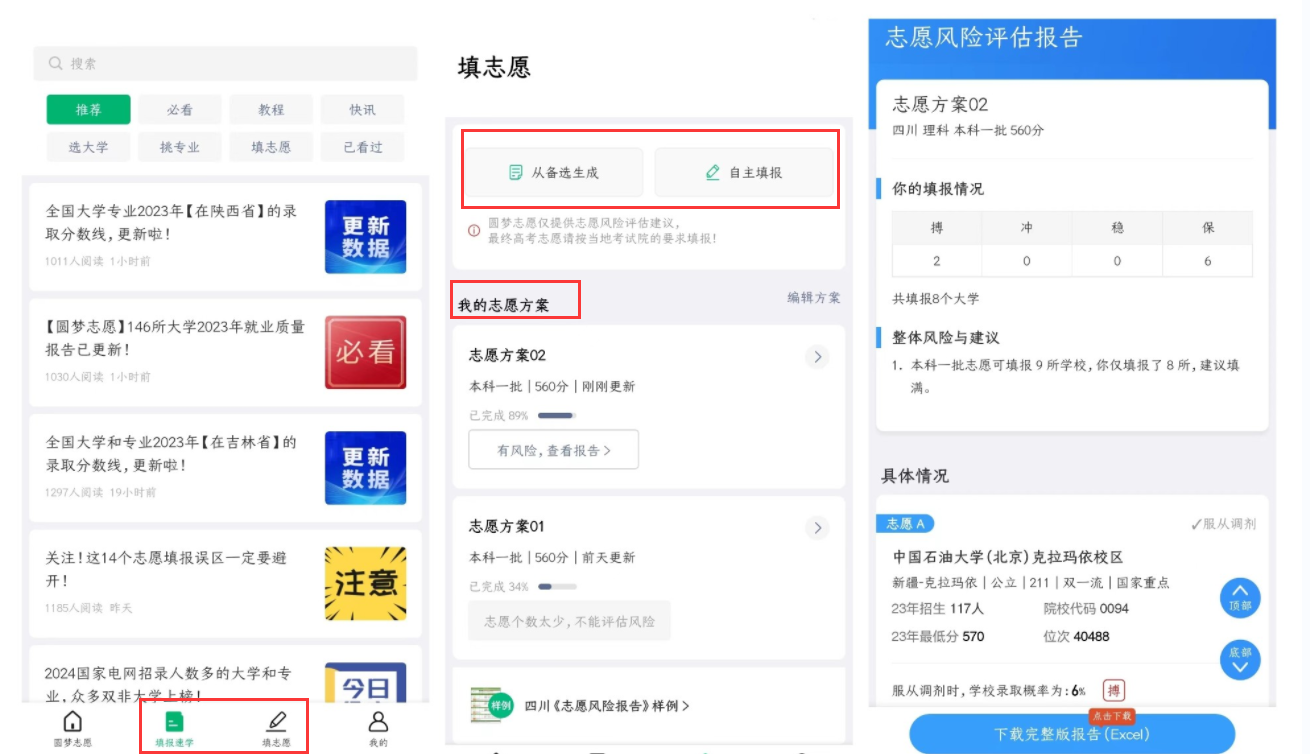Select the 必看 filter chip
Image resolution: width=1310 pixels, height=754 pixels.
(x=180, y=109)
